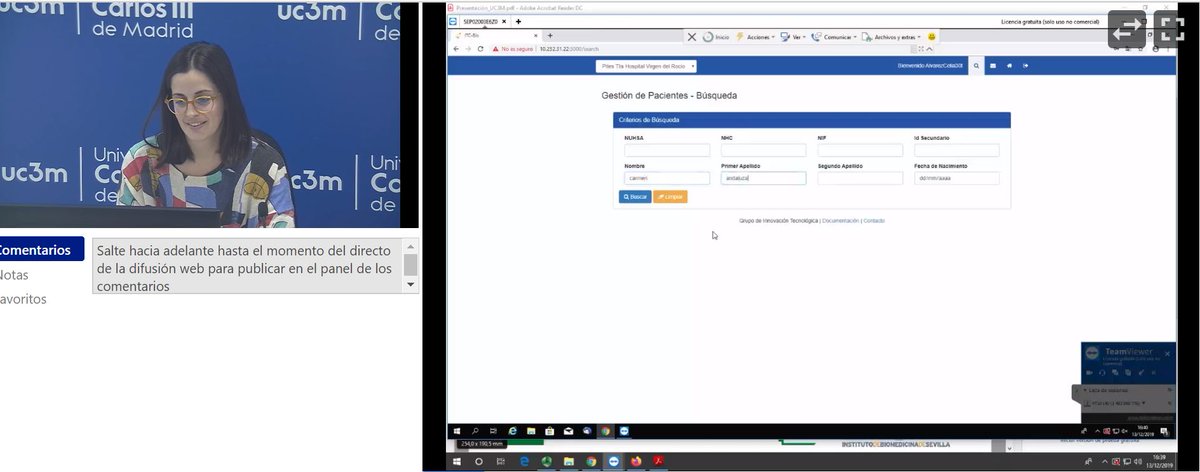Open Chrome in the remote desktop taskbar

606,430
